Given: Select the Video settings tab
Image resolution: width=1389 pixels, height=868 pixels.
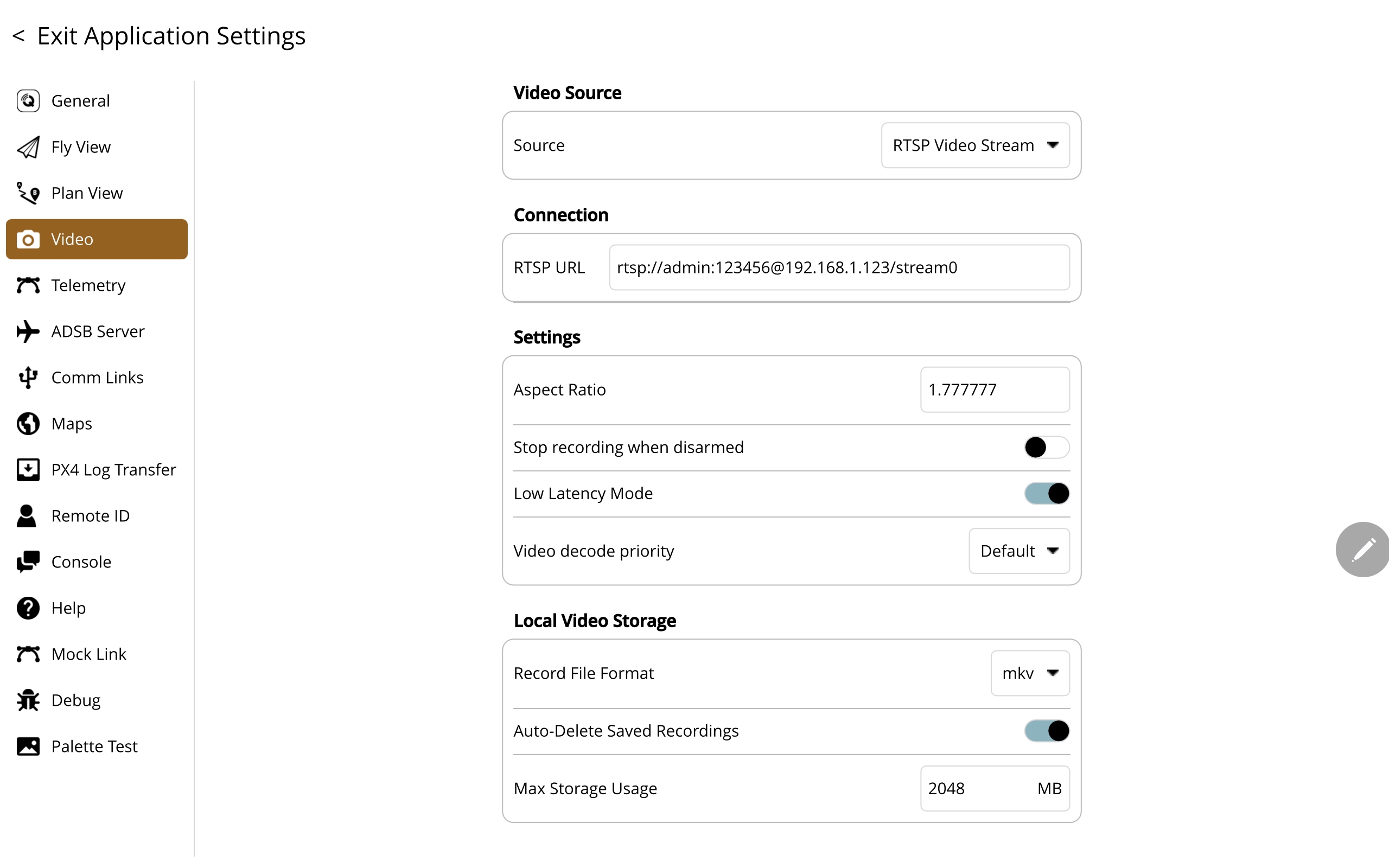Looking at the screenshot, I should pyautogui.click(x=97, y=239).
